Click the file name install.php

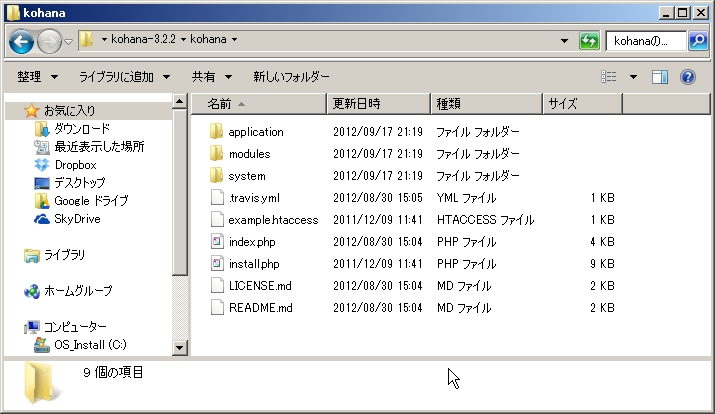coord(254,264)
